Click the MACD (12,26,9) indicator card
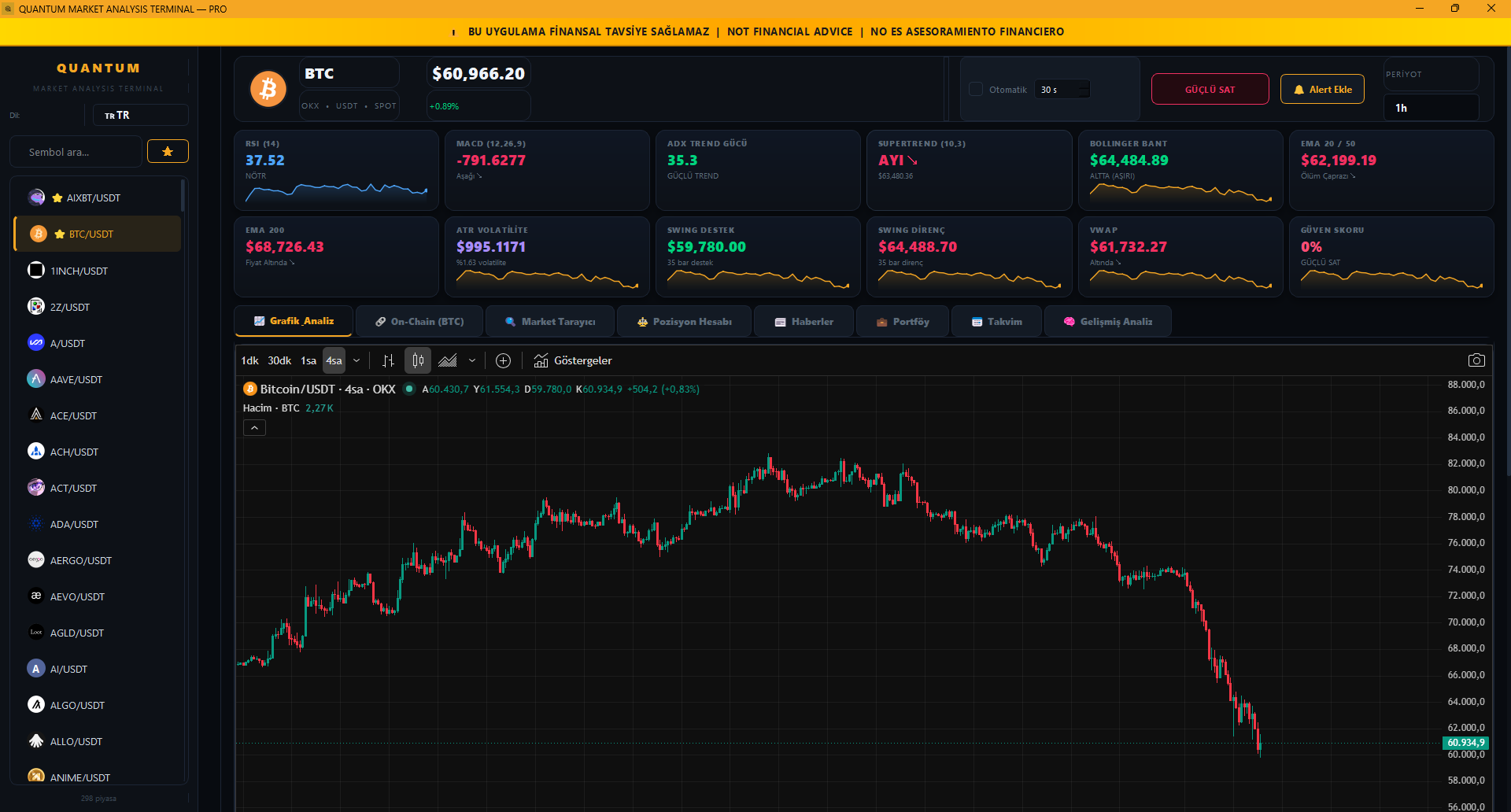1511x812 pixels. (x=547, y=170)
